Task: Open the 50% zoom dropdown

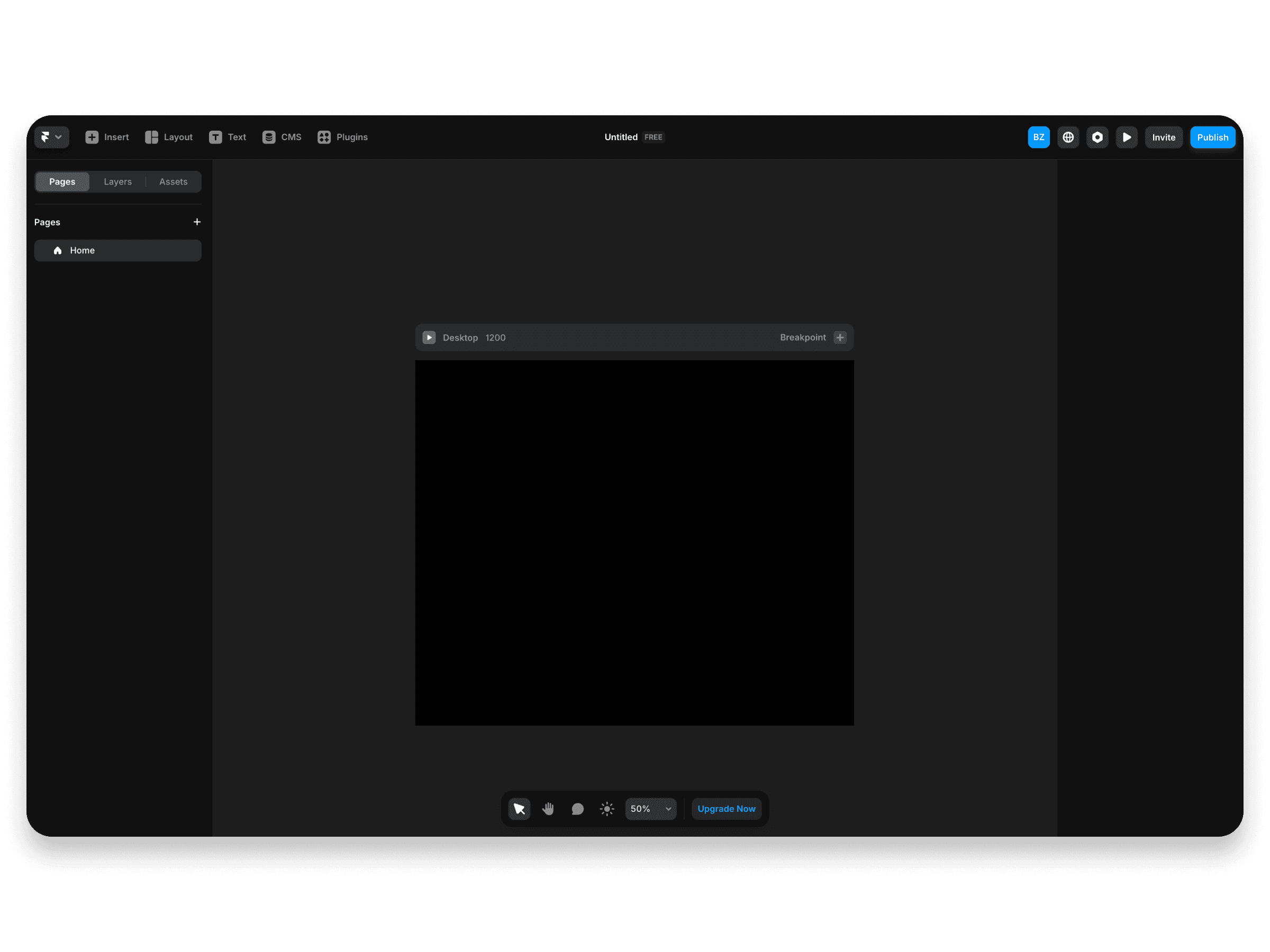Action: pyautogui.click(x=650, y=809)
